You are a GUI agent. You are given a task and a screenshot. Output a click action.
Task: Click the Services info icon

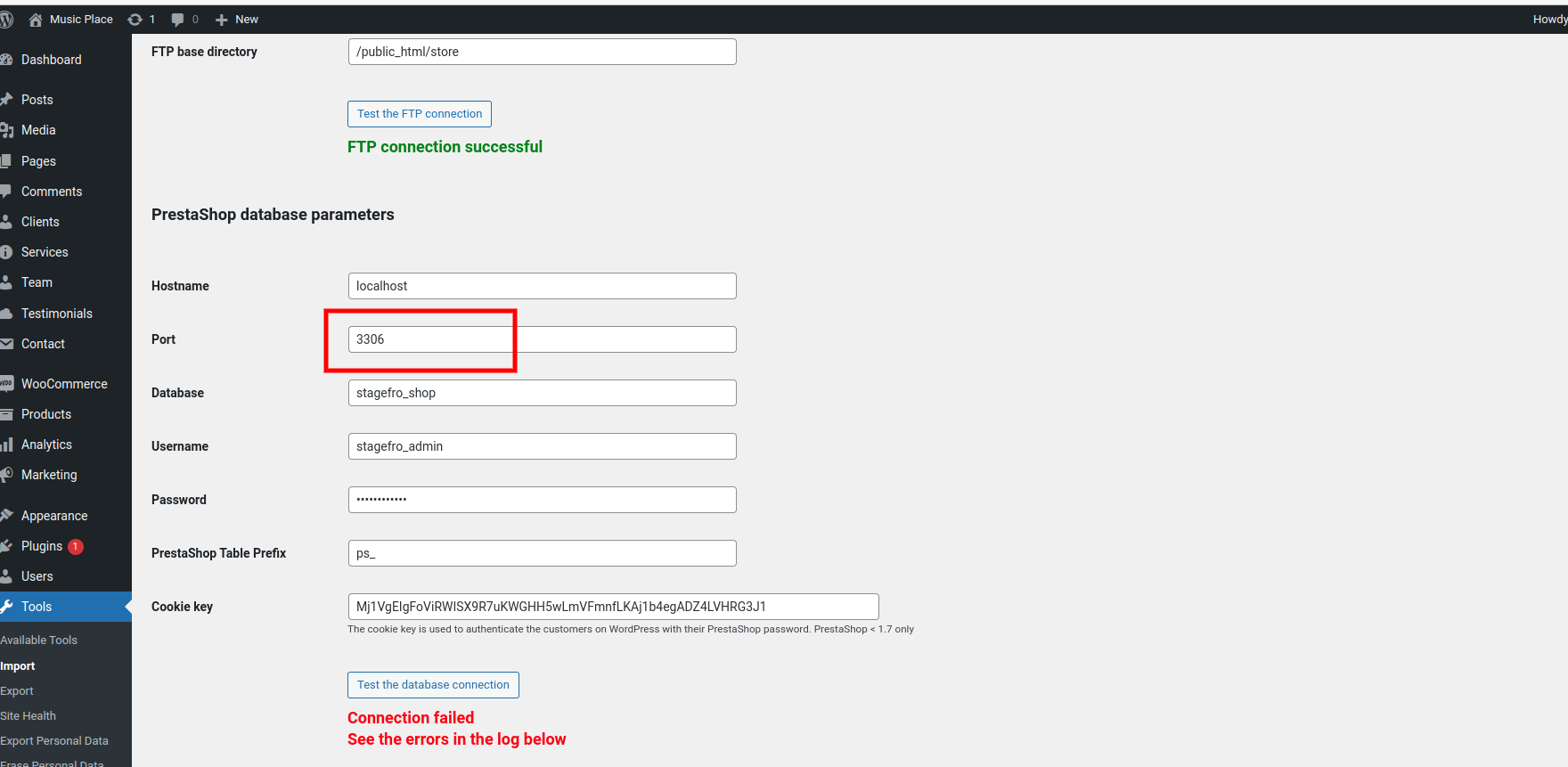point(6,252)
